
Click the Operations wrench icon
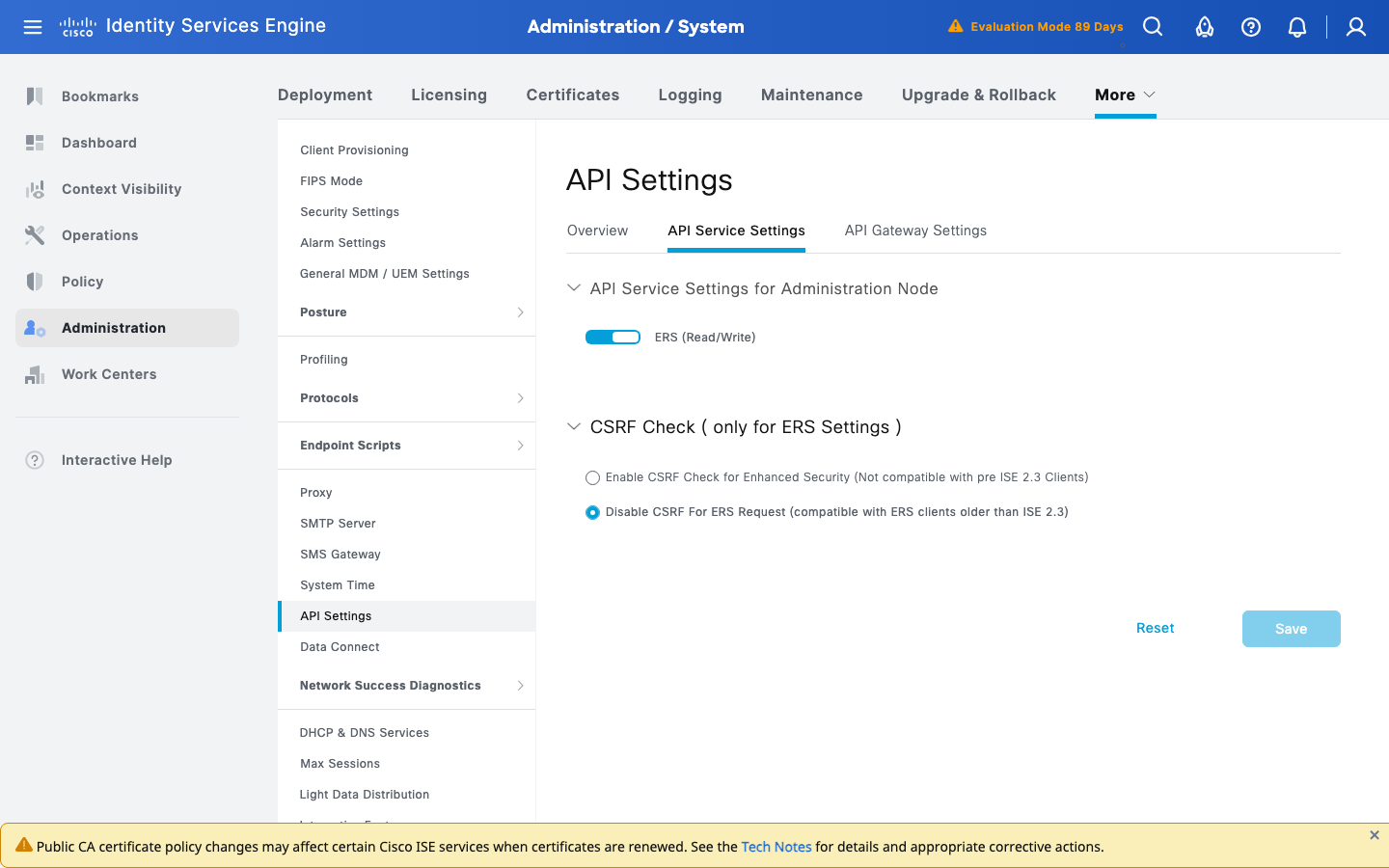[35, 235]
